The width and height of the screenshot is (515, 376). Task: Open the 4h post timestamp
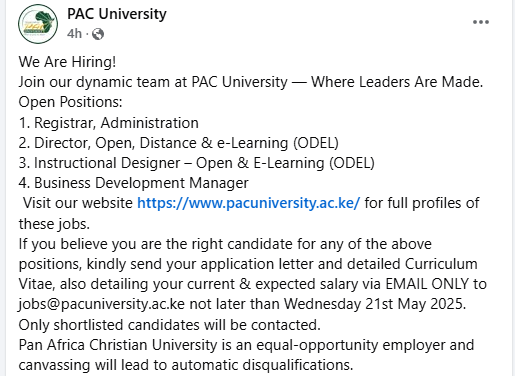74,34
